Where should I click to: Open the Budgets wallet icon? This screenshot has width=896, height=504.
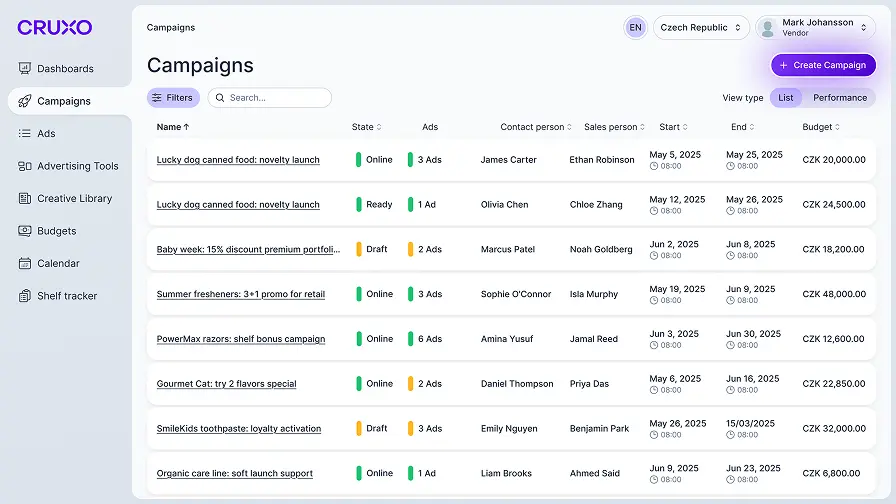25,231
